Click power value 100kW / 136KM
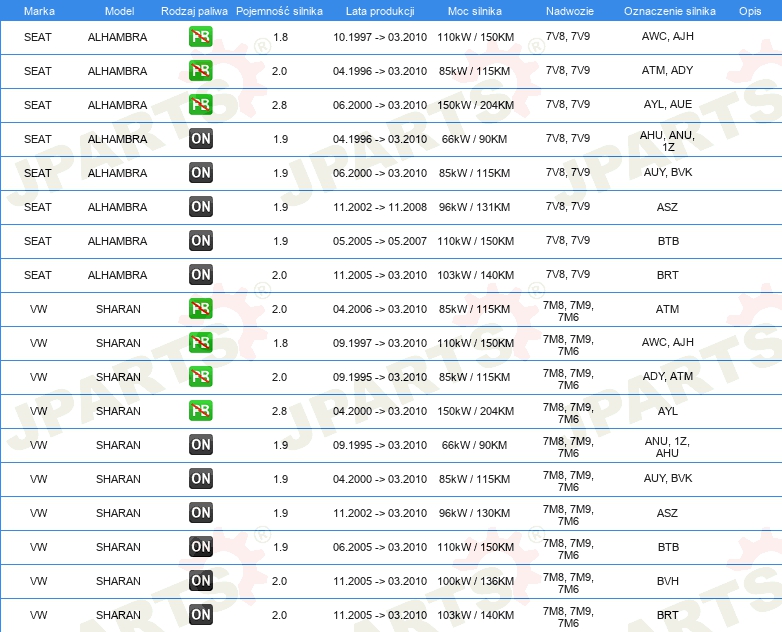The width and height of the screenshot is (782, 632). [x=475, y=581]
